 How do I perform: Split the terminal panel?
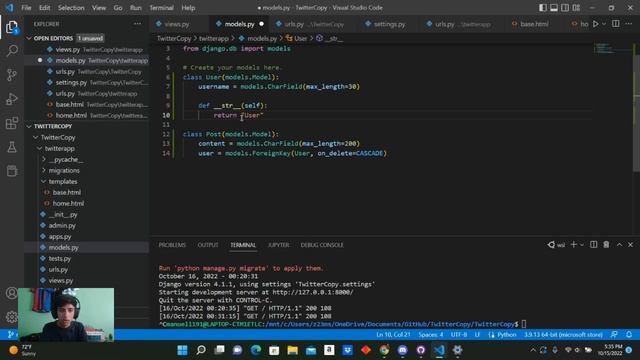[x=593, y=244]
